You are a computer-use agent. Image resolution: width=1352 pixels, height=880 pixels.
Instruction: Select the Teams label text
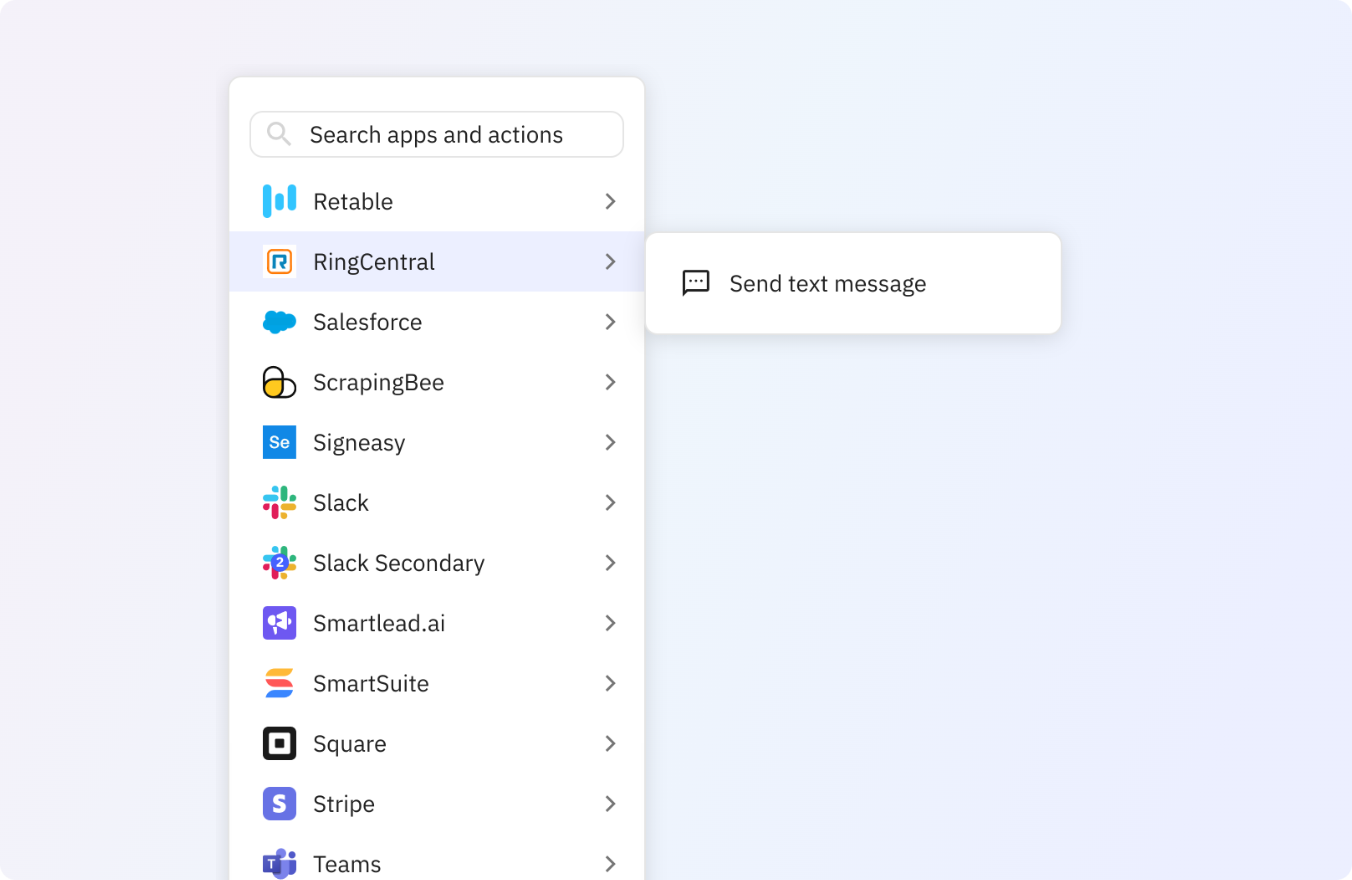tap(347, 863)
